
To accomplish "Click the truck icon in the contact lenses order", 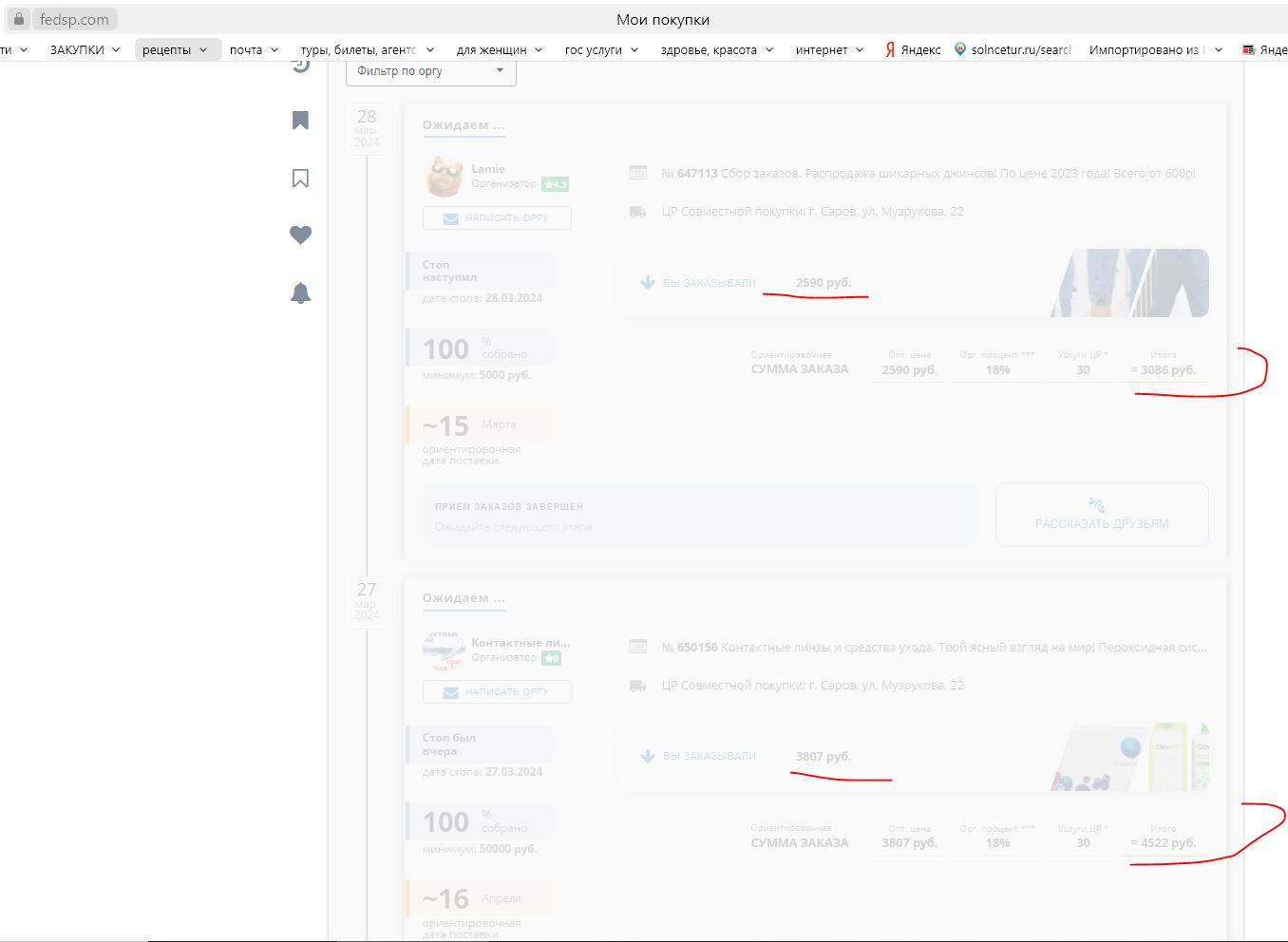I will pos(638,686).
